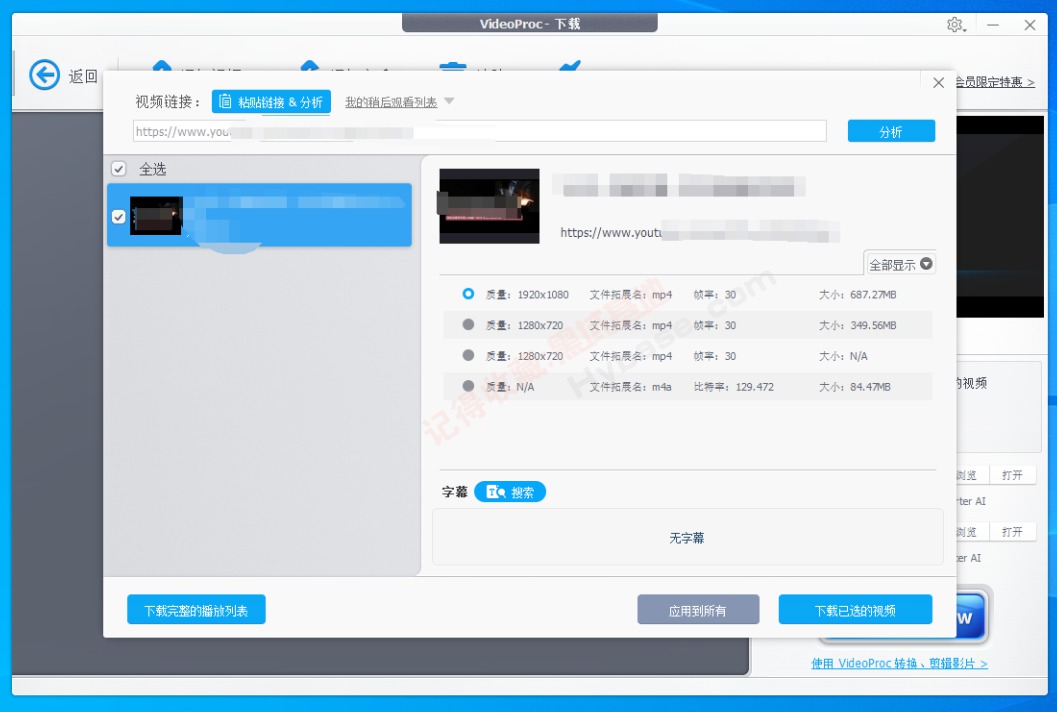Screen dimensions: 1057x712
Task: Click the back arrow icon (返回)
Action: click(44, 75)
